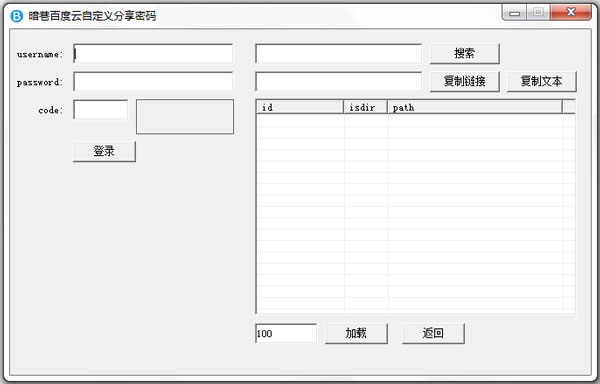Screen dimensions: 600x384
Task: Click the username input field
Action: (x=153, y=54)
